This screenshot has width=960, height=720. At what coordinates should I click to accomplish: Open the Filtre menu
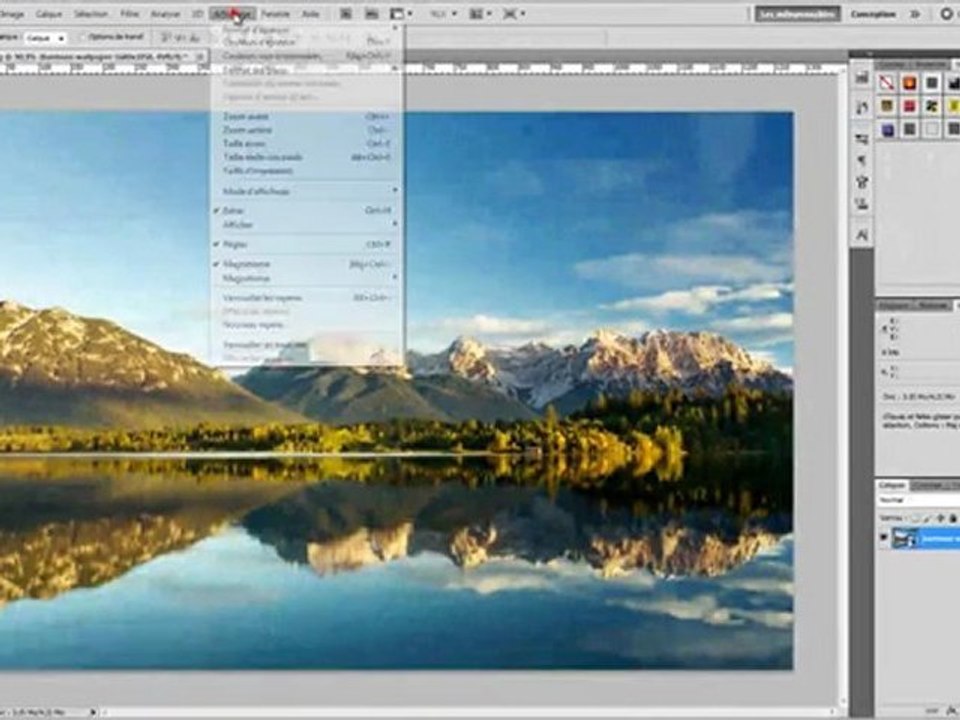pyautogui.click(x=129, y=13)
